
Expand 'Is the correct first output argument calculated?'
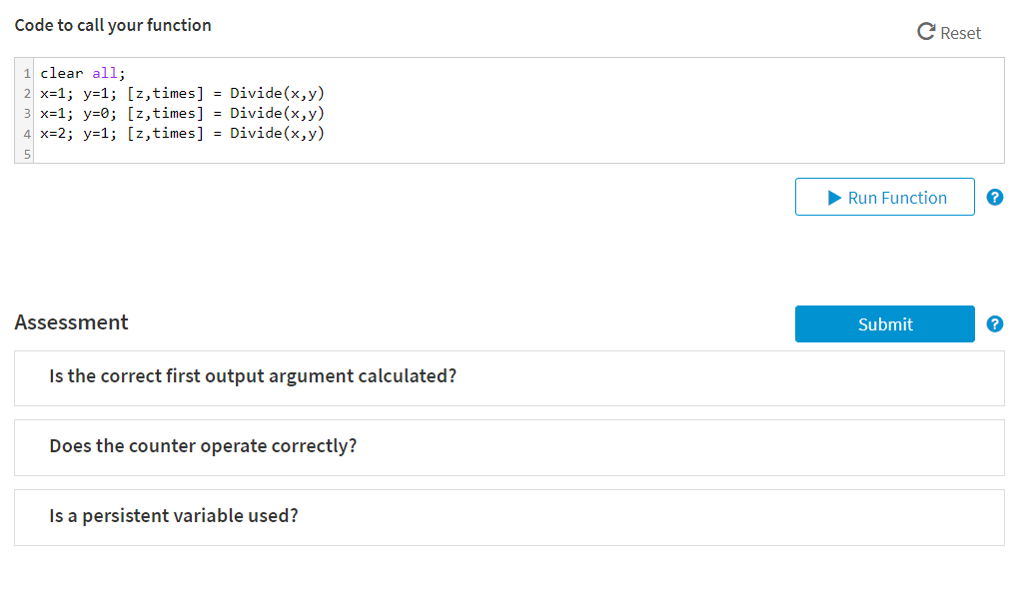point(253,377)
